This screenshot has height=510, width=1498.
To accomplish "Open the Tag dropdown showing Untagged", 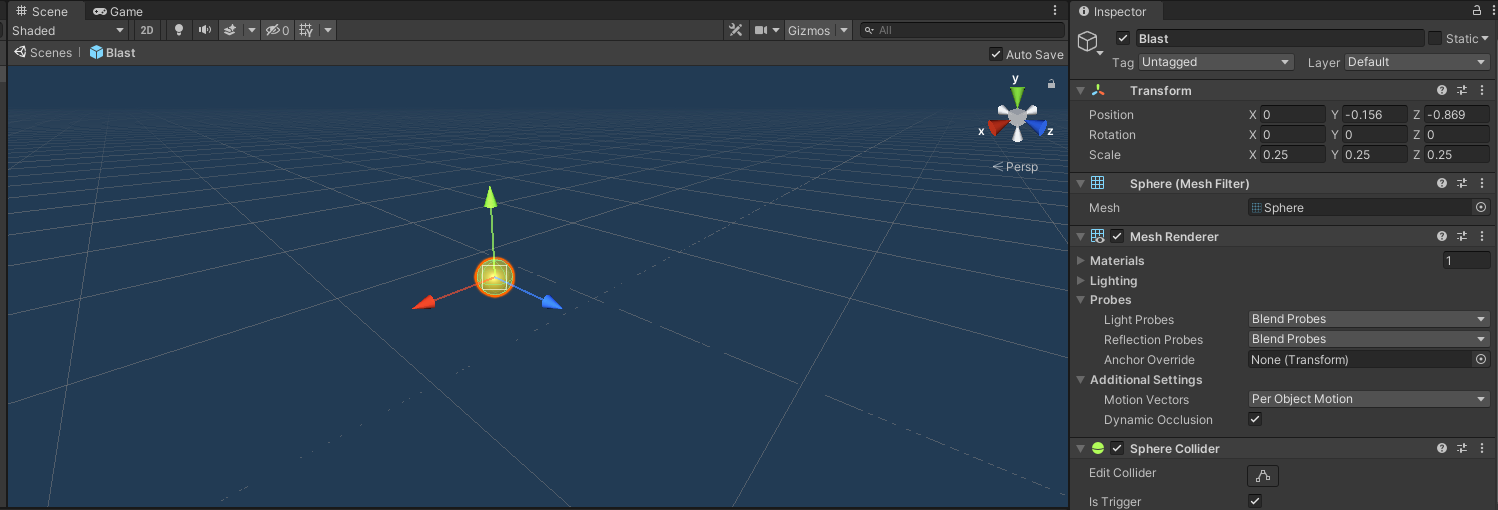I will pyautogui.click(x=1216, y=62).
